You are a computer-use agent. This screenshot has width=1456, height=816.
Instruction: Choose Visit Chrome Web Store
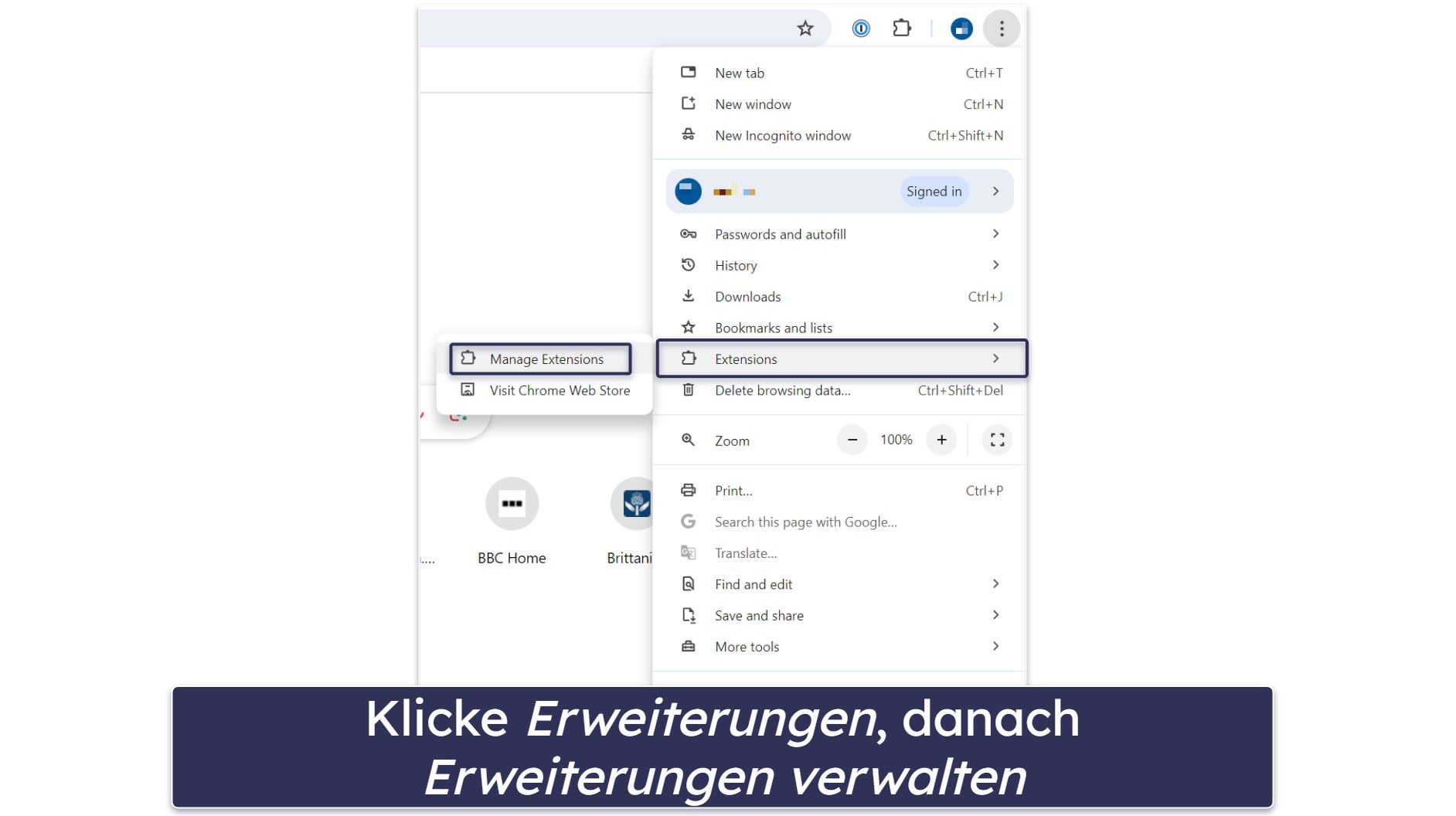(545, 390)
